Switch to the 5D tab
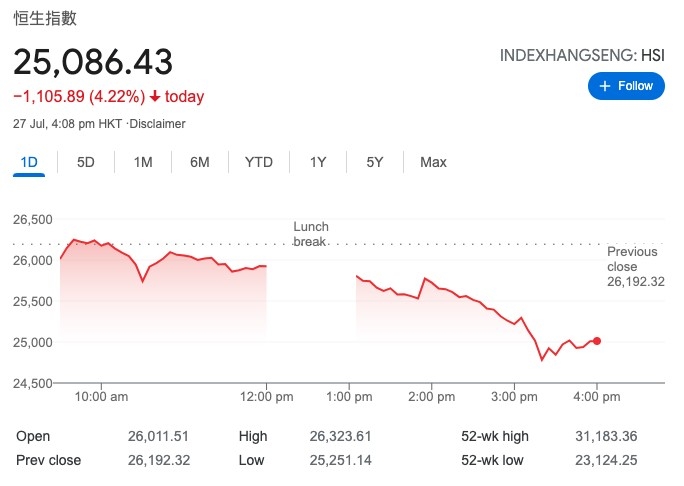 pos(86,162)
